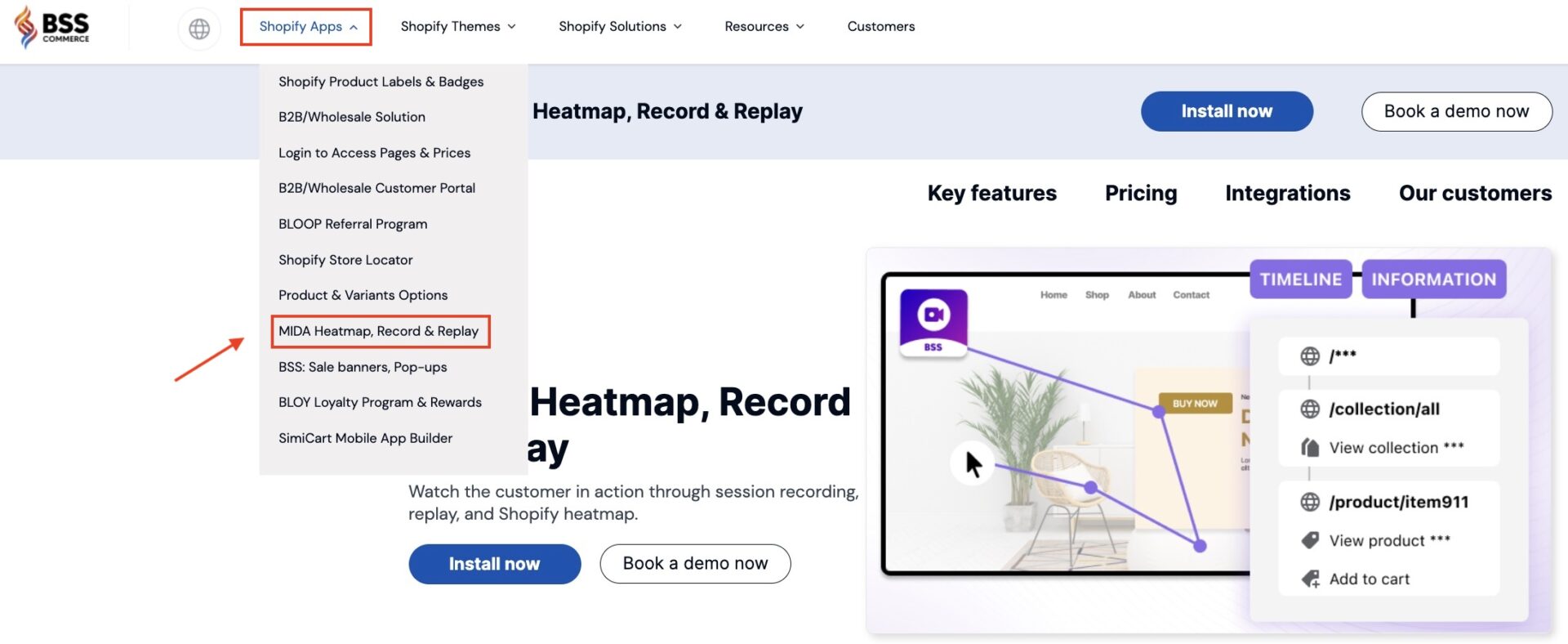Open B2B/Wholesale Customer Portal menu item
This screenshot has width=1568, height=644.
[x=376, y=188]
